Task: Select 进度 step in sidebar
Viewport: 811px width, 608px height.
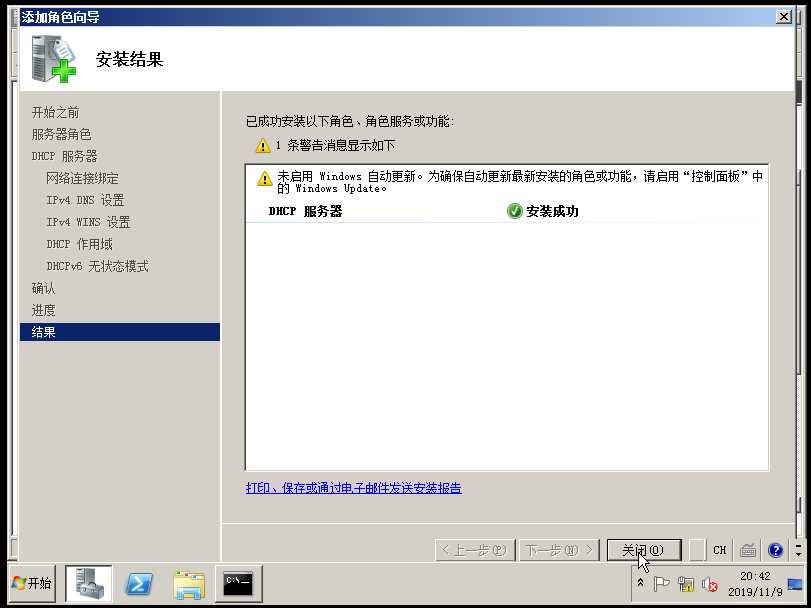Action: (x=43, y=310)
